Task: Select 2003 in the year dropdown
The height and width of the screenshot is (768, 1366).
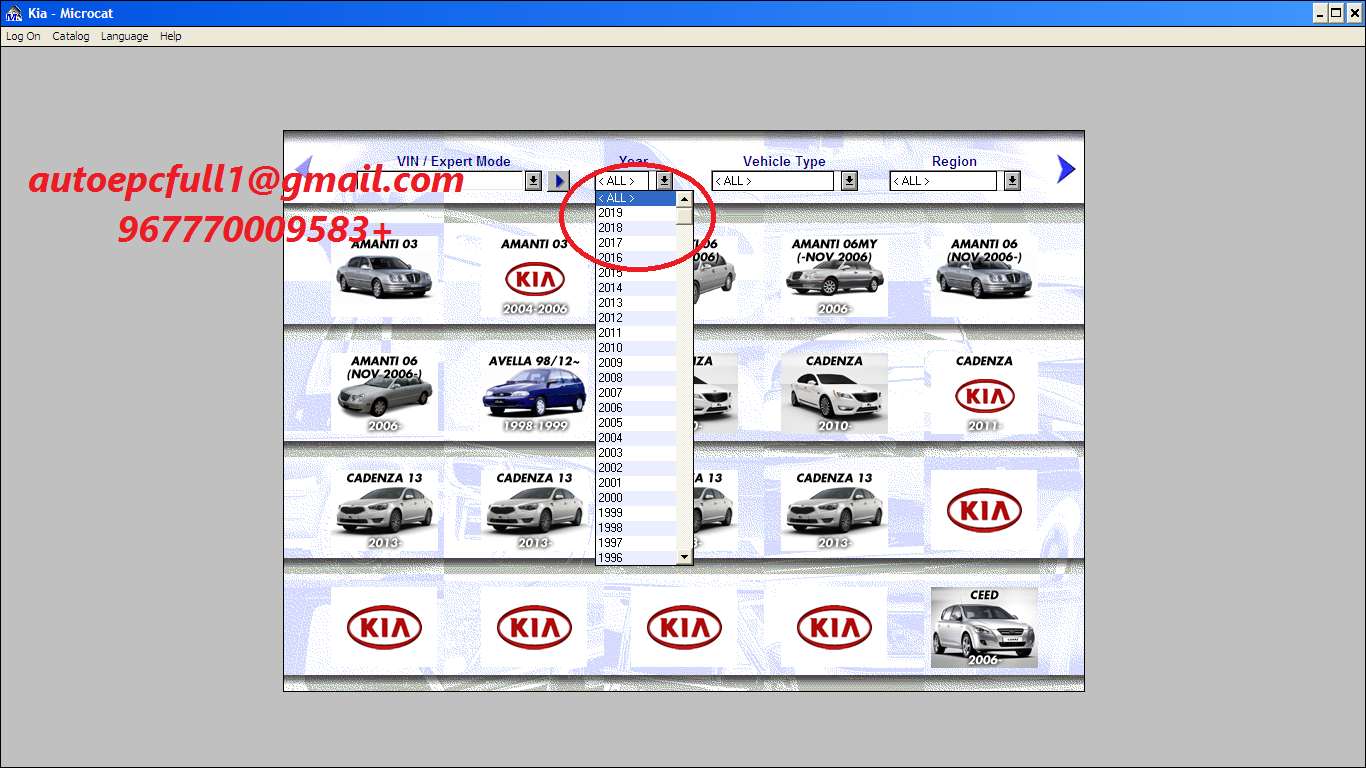Action: [x=636, y=453]
